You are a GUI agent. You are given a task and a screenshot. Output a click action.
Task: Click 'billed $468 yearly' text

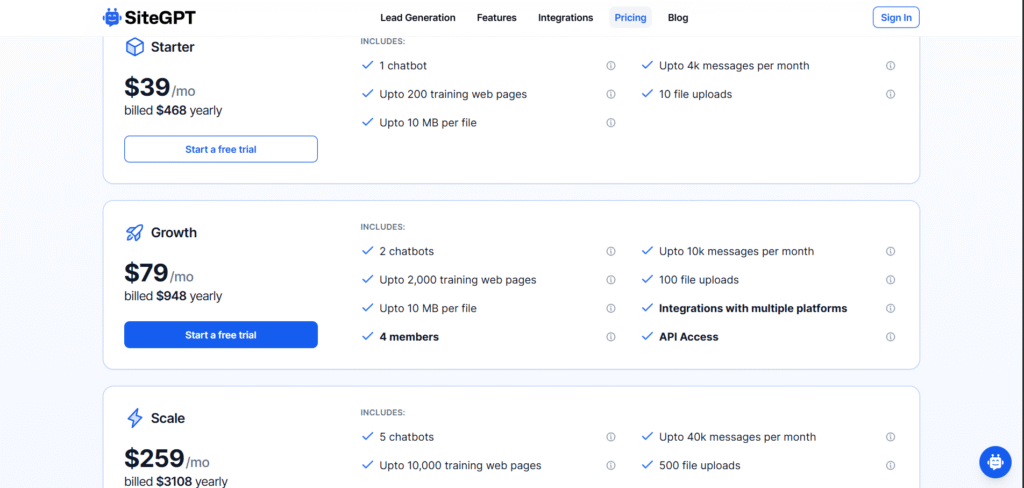(173, 110)
